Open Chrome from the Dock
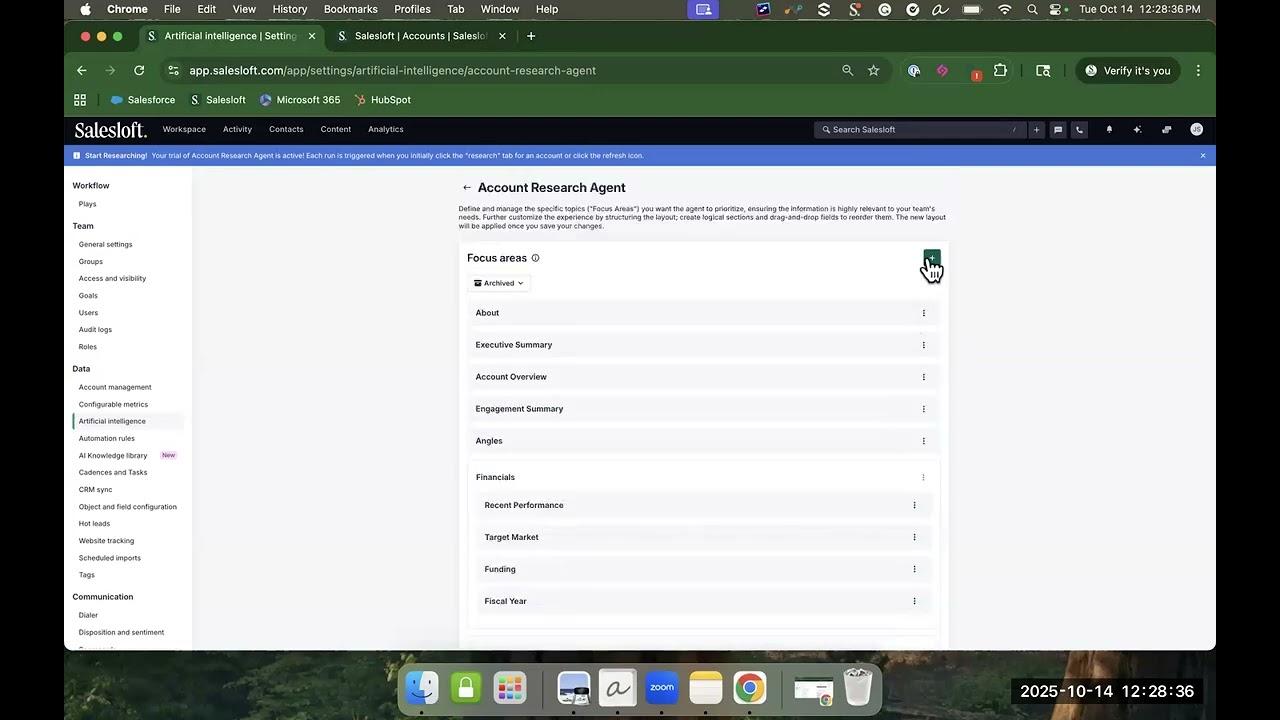This screenshot has width=1280, height=720. (x=749, y=688)
